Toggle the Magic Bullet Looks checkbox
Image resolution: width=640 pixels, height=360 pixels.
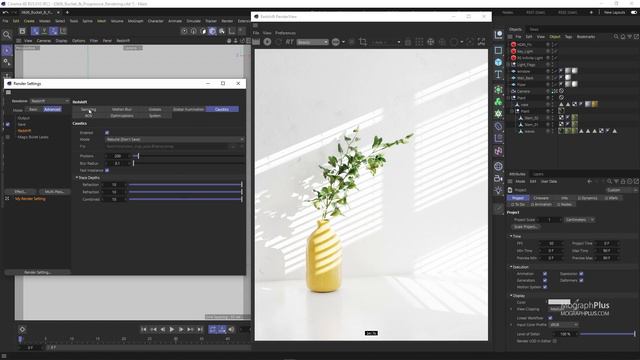[8, 137]
